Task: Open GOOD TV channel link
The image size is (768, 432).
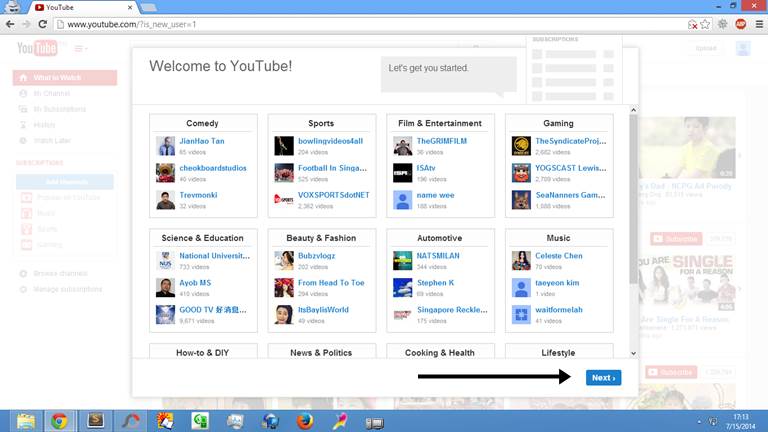Action: click(x=213, y=310)
